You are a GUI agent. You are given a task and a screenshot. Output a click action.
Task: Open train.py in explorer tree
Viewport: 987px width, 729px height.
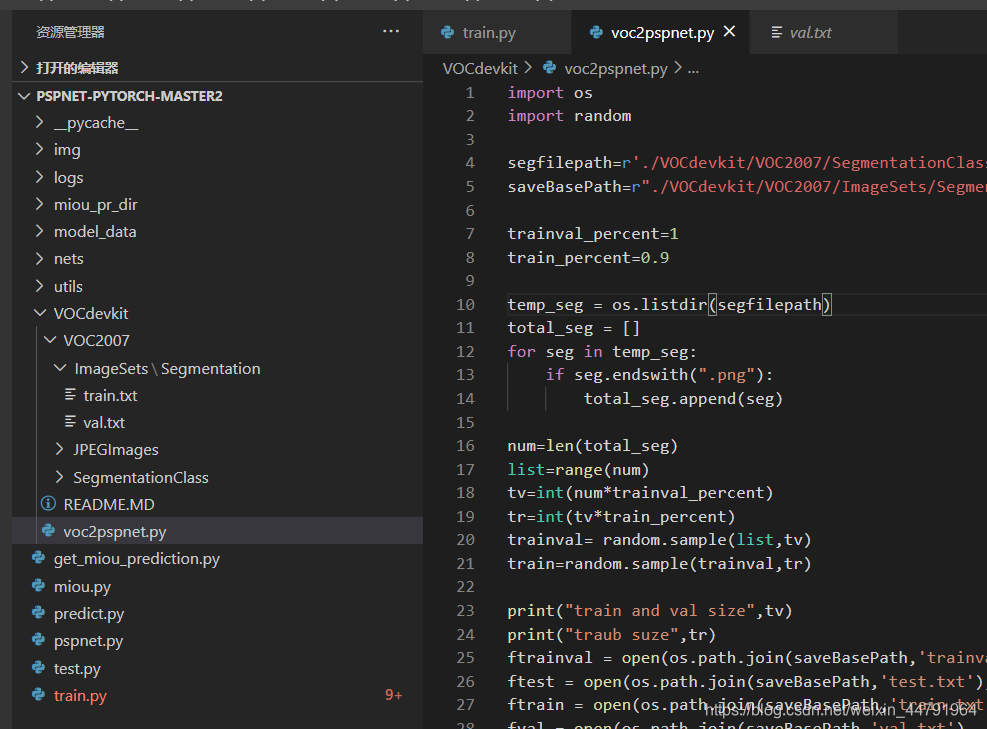point(80,696)
